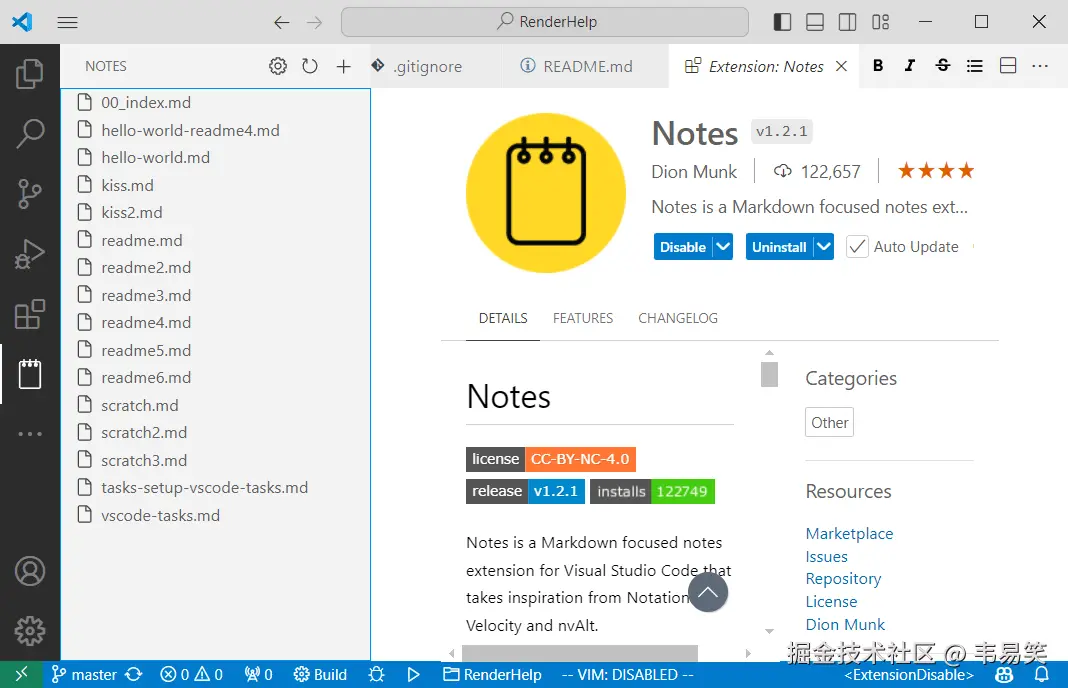This screenshot has width=1068, height=688.
Task: Click the publisher name Dion Munk
Action: pos(694,172)
